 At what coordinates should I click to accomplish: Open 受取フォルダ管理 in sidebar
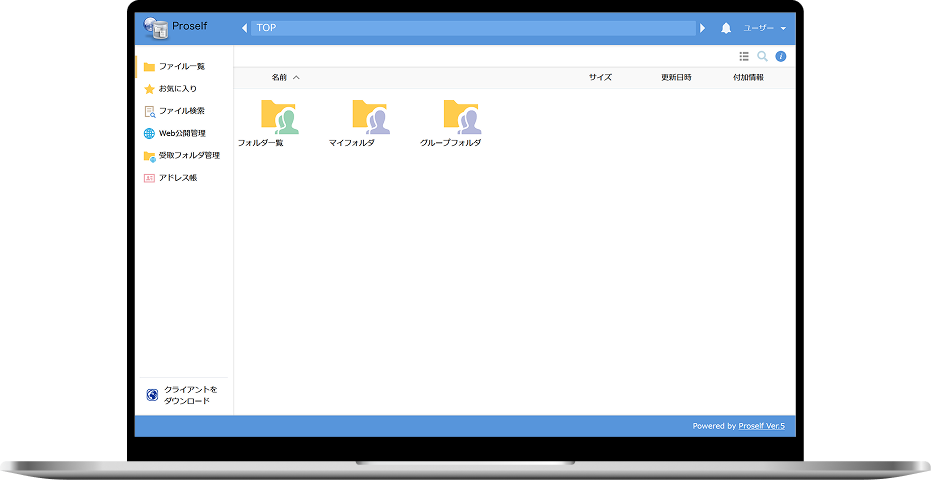pos(186,156)
